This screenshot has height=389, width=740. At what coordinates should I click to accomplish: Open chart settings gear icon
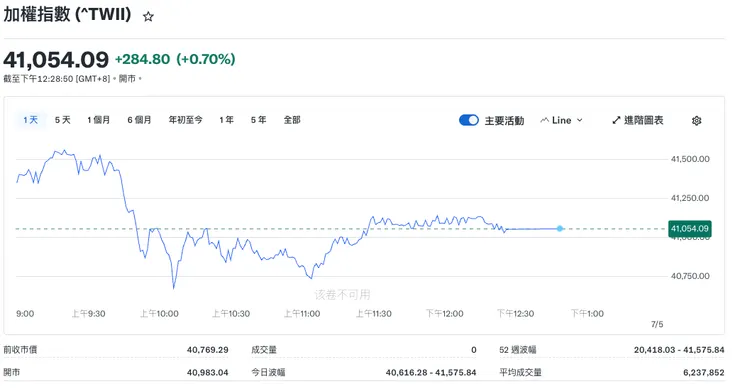coord(697,121)
